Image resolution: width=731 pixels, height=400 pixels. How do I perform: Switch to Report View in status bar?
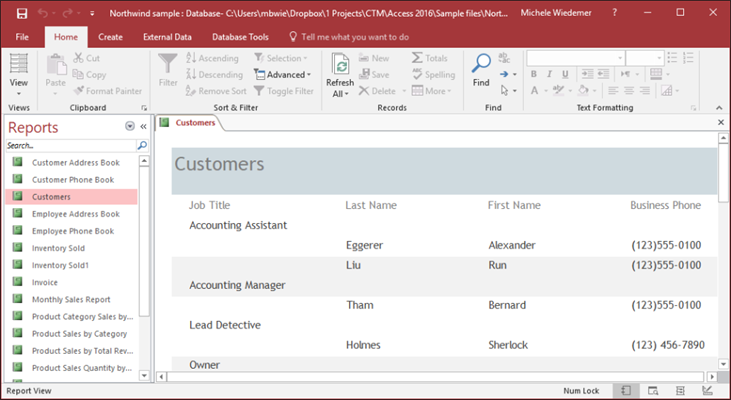click(x=625, y=391)
